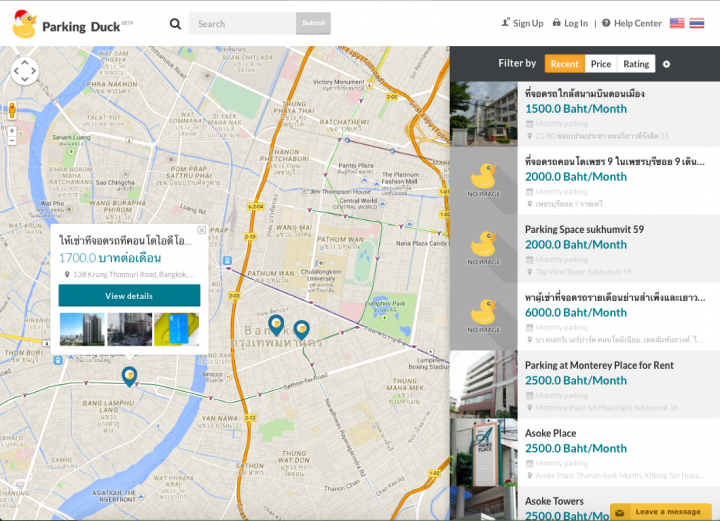Screen dimensions: 720x521
Task: Click the Central World map label
Action: pyautogui.click(x=358, y=201)
